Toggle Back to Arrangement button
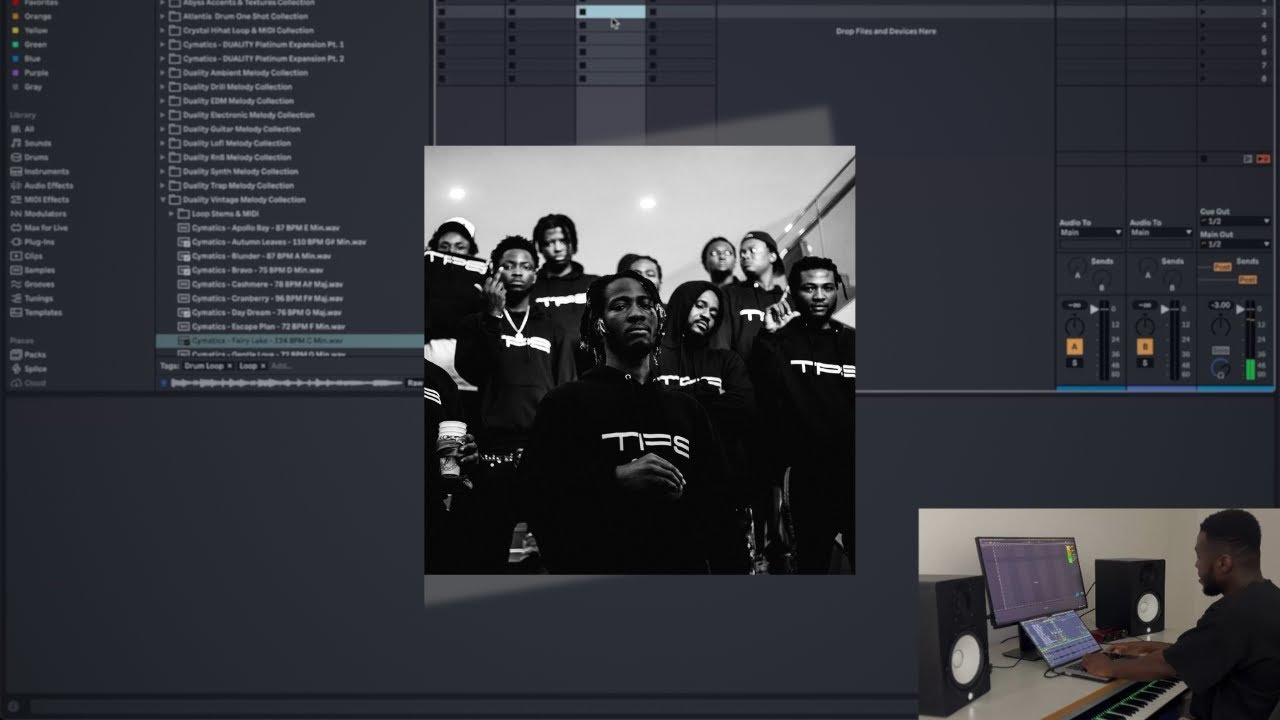This screenshot has height=720, width=1280. point(1263,159)
